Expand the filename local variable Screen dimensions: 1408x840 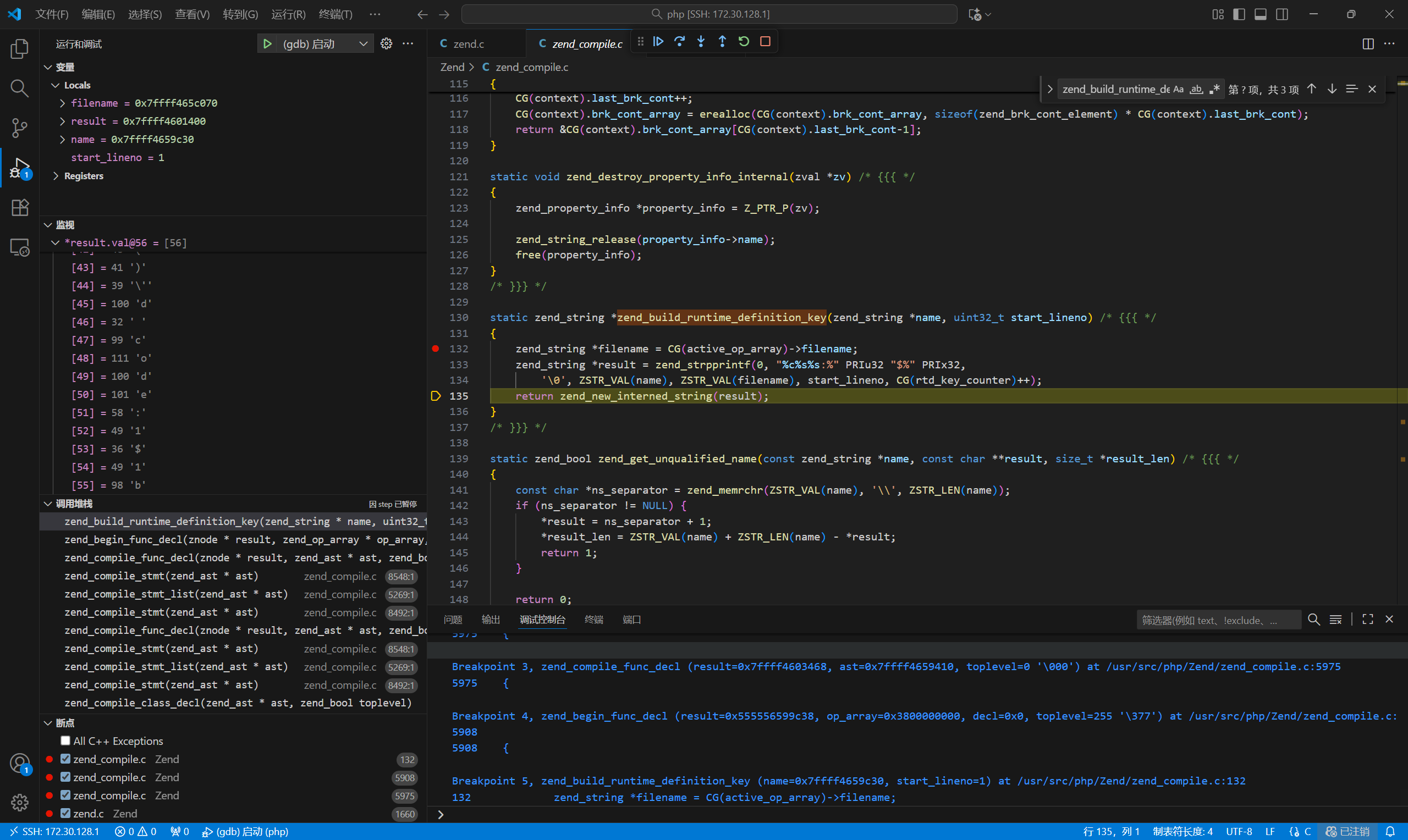[x=63, y=103]
